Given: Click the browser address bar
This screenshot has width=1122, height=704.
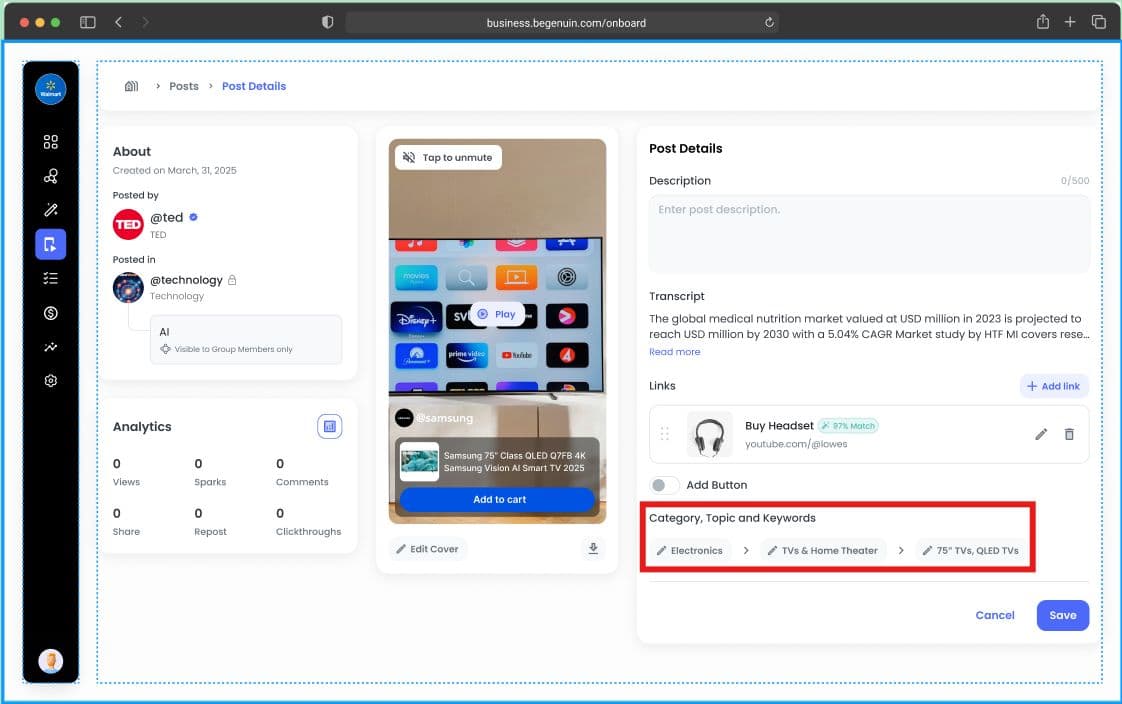Looking at the screenshot, I should pyautogui.click(x=562, y=23).
